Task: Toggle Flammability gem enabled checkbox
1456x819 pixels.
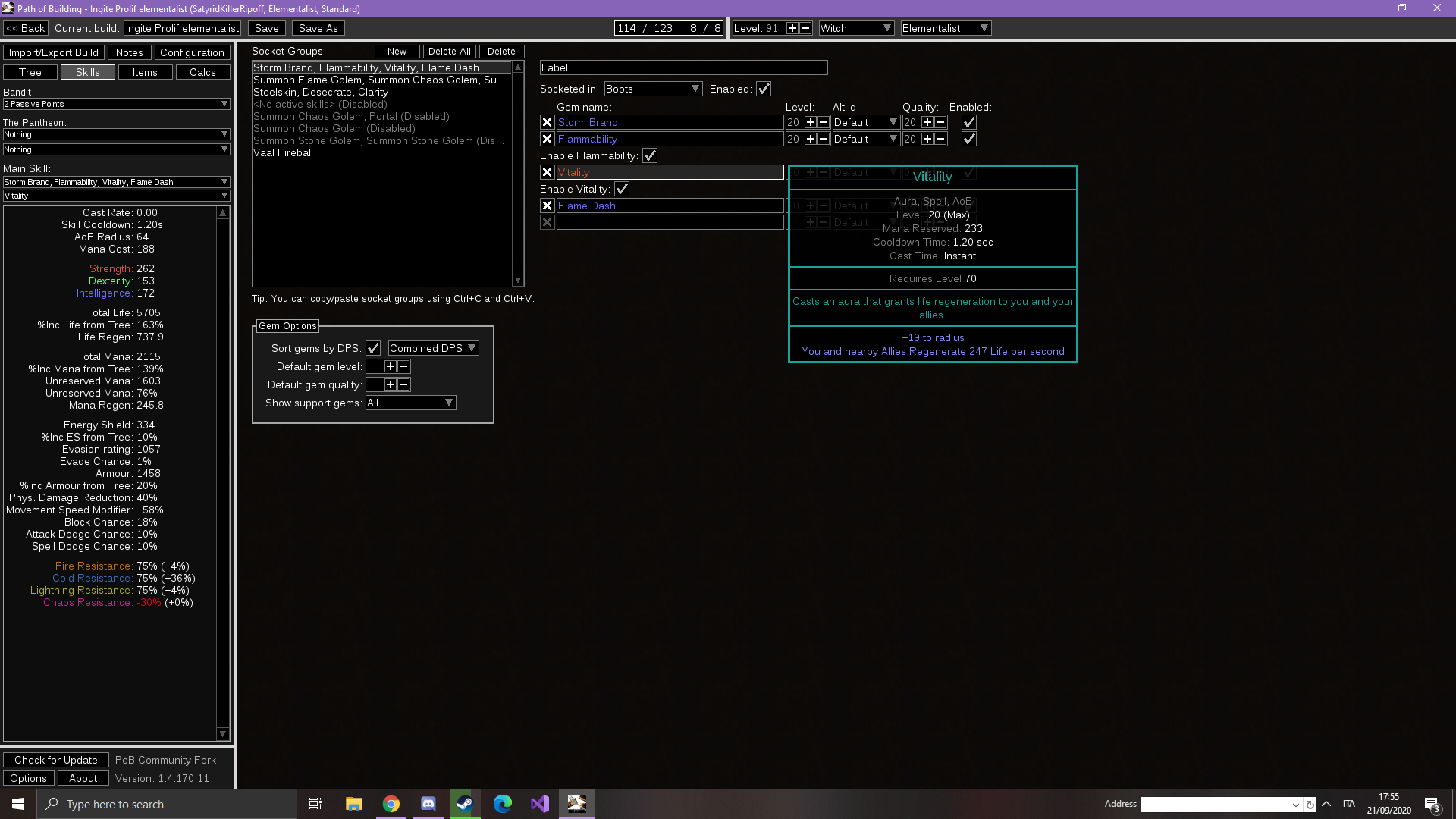Action: point(969,139)
